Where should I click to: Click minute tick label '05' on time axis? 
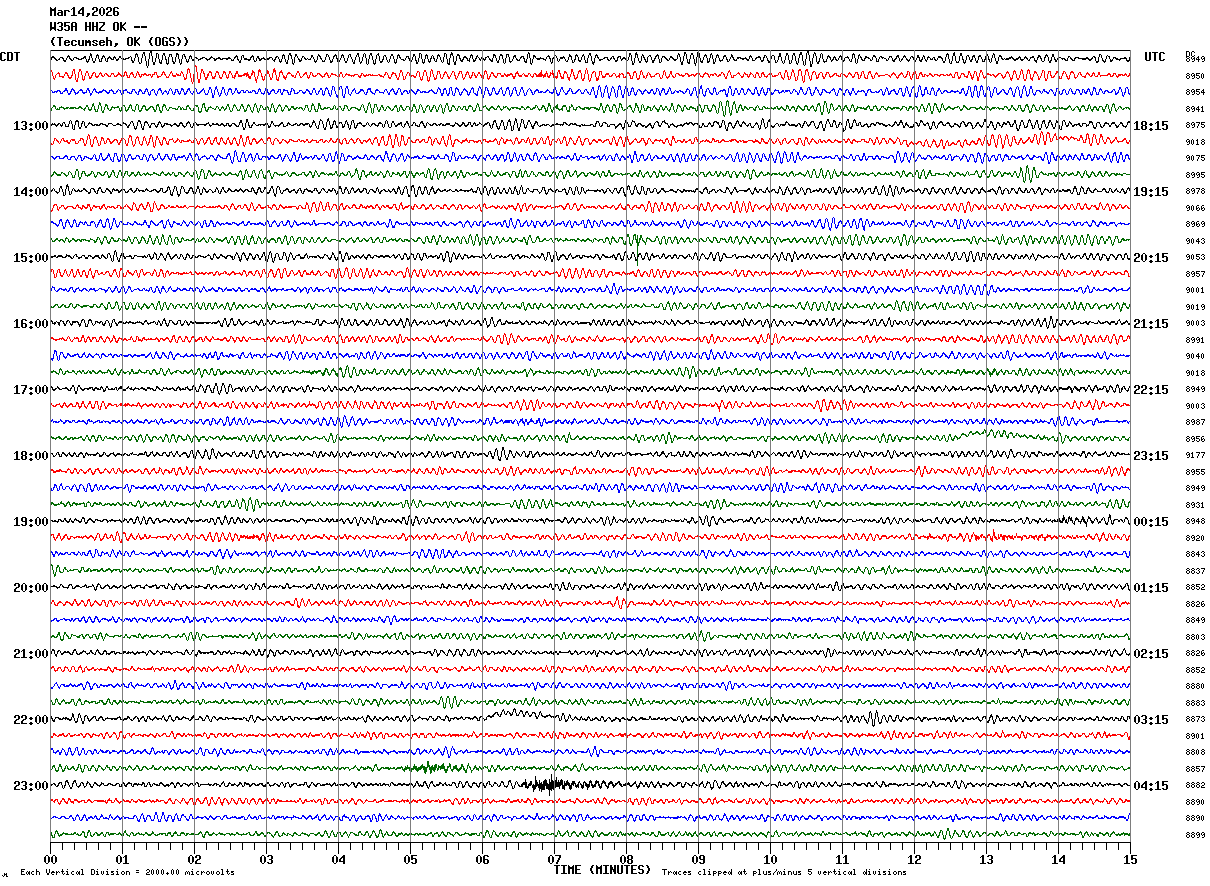[x=410, y=859]
